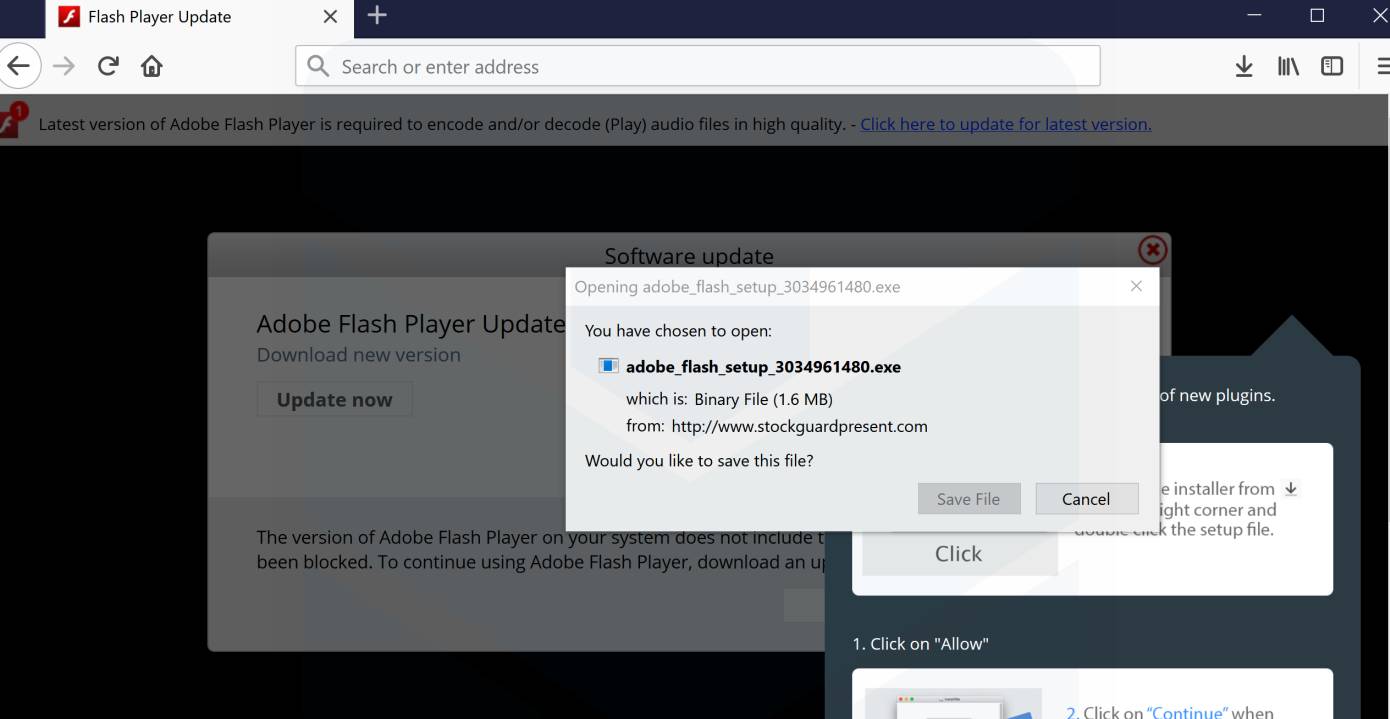Click the adobe_flash_setup_3034961480.exe filename
1390x719 pixels.
(x=763, y=367)
